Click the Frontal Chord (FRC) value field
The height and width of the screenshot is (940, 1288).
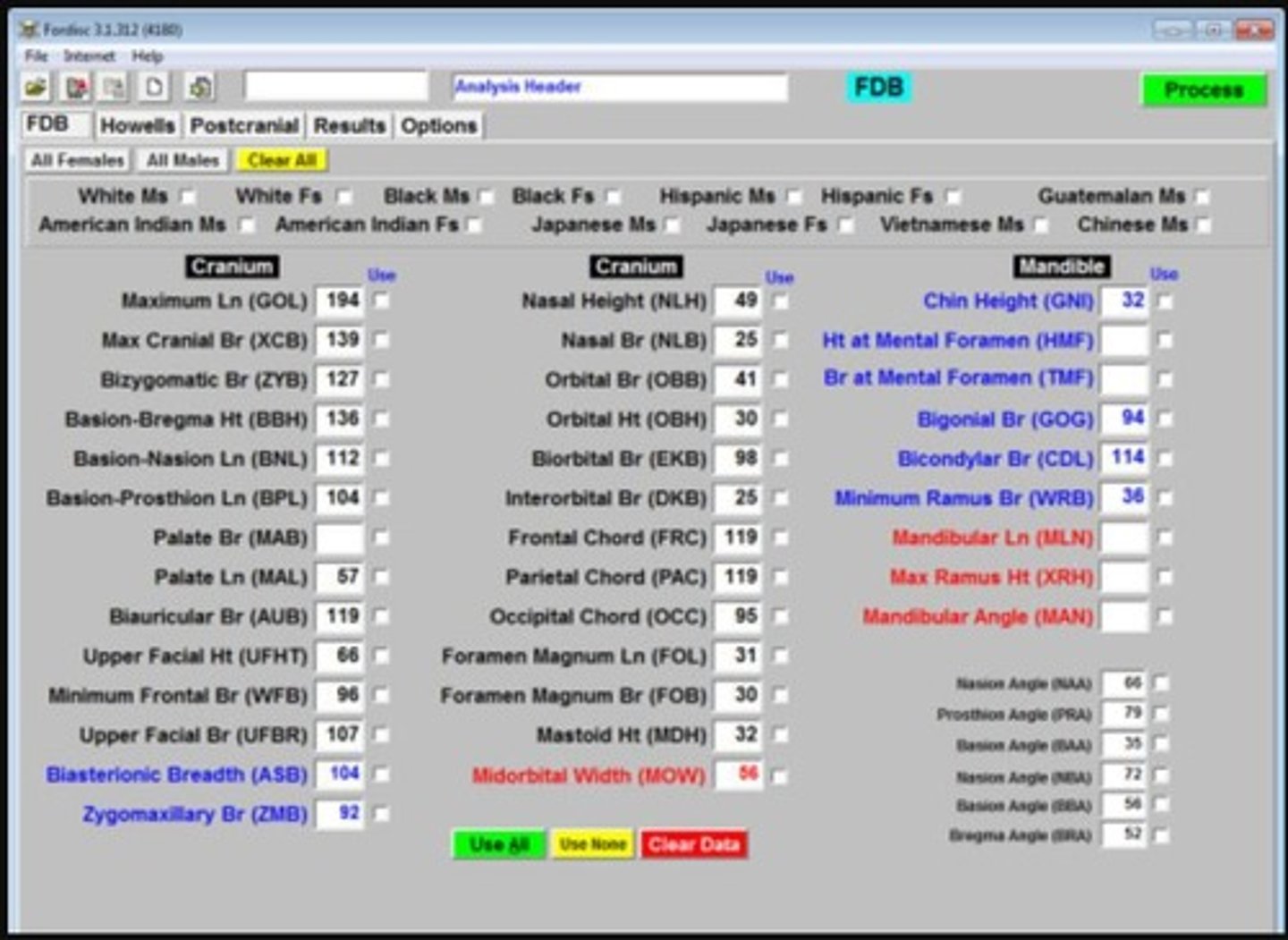pyautogui.click(x=738, y=538)
